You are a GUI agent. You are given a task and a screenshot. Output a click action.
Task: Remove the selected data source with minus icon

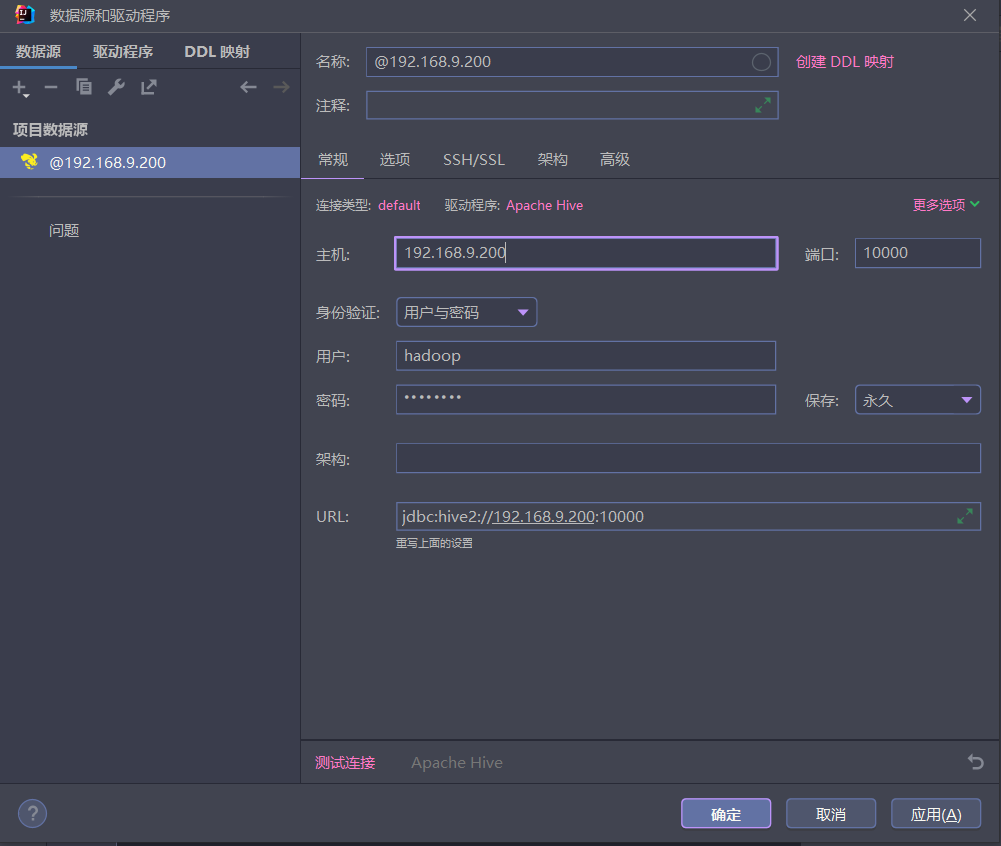[51, 87]
